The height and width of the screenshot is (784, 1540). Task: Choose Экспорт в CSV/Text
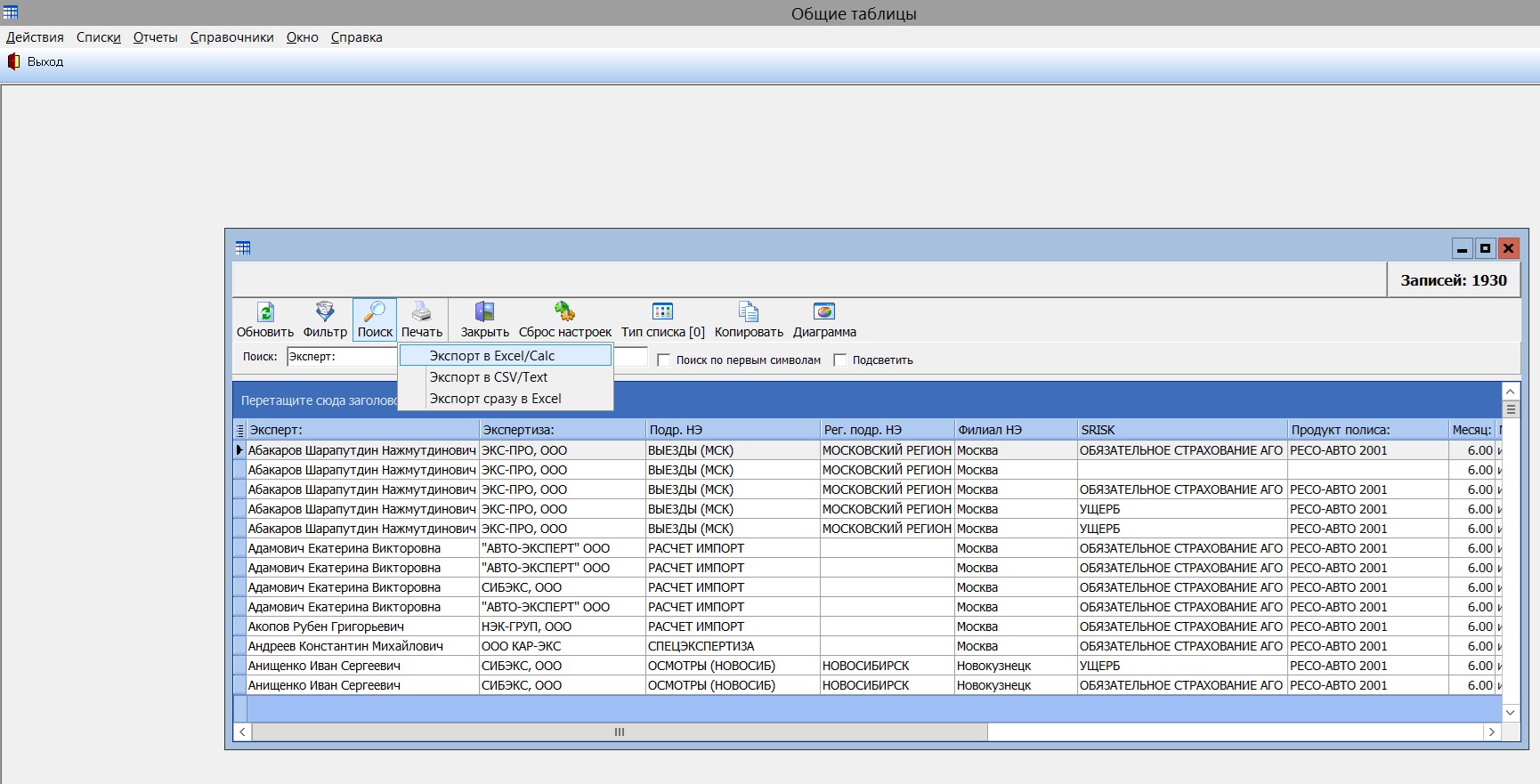coord(506,377)
